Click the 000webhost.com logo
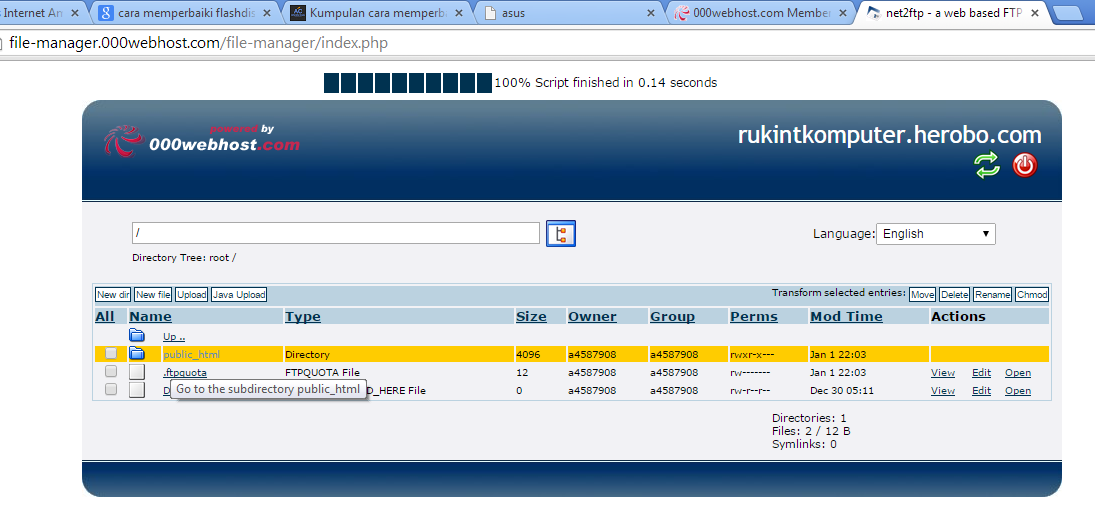Image resolution: width=1095 pixels, height=518 pixels. click(202, 140)
